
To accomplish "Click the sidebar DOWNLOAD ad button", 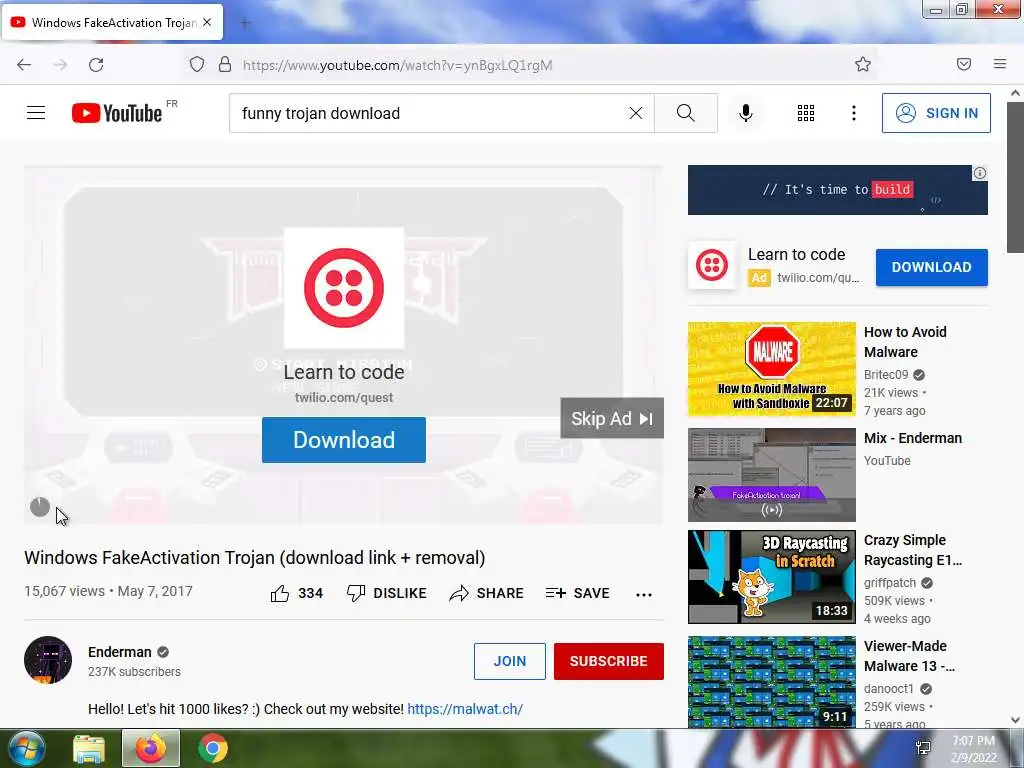I will pyautogui.click(x=931, y=267).
